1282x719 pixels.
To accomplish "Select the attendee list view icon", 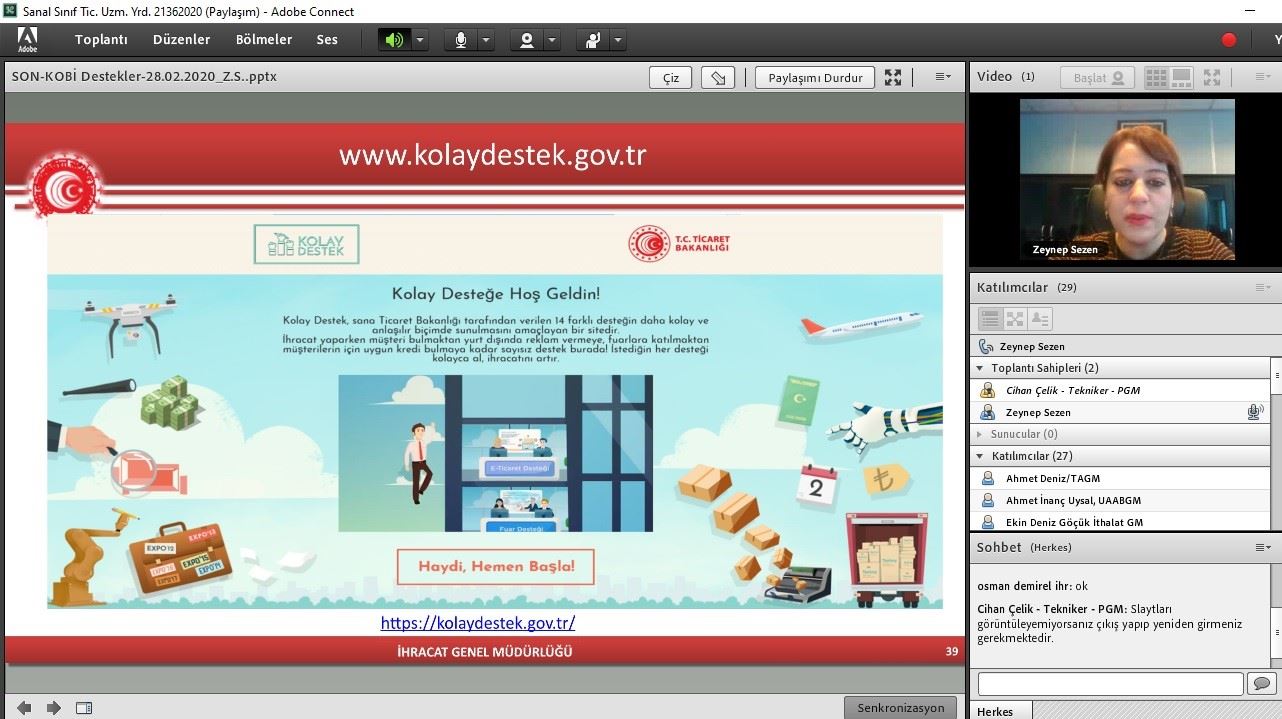I will pos(990,319).
